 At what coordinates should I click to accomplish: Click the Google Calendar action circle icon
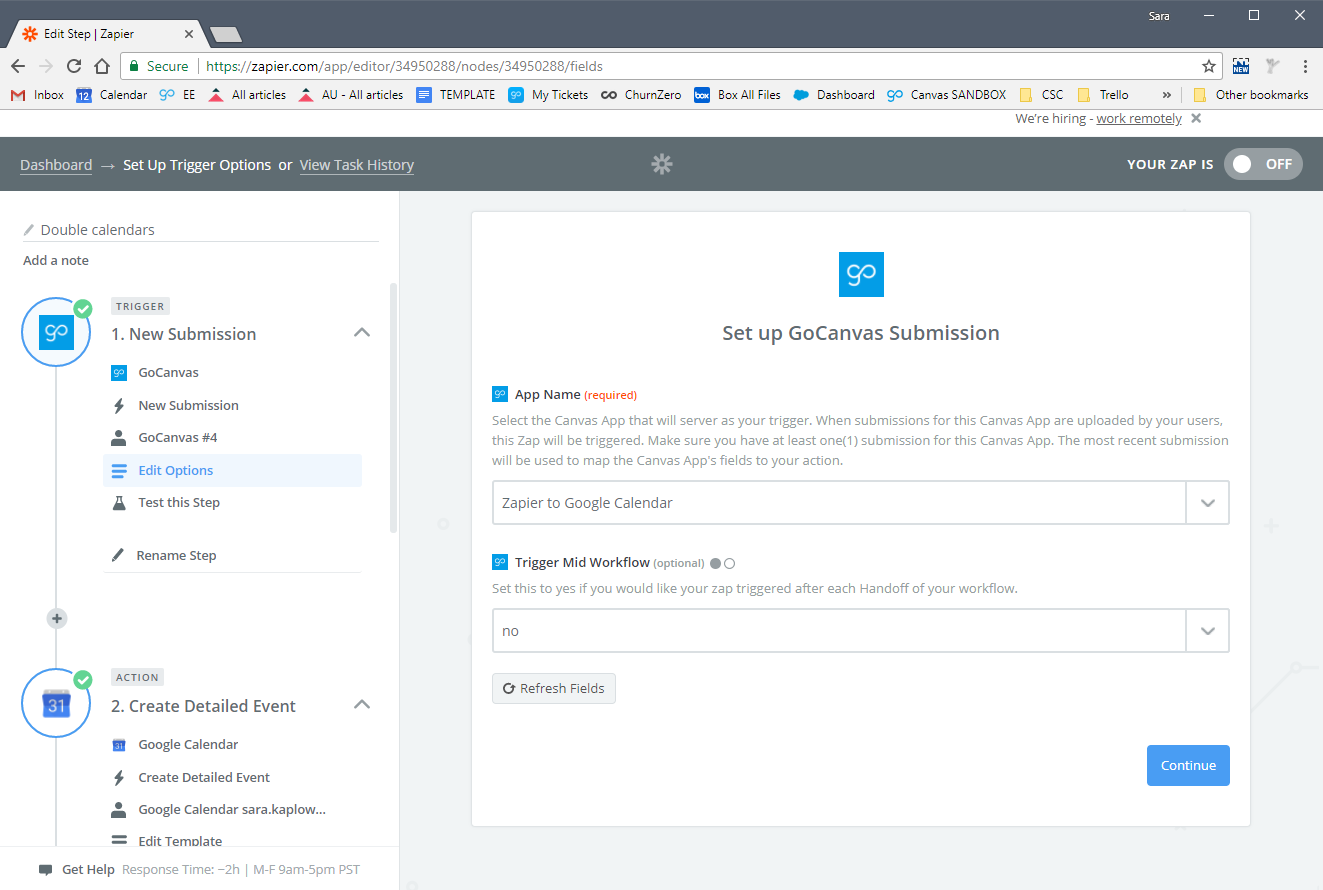pyautogui.click(x=57, y=703)
